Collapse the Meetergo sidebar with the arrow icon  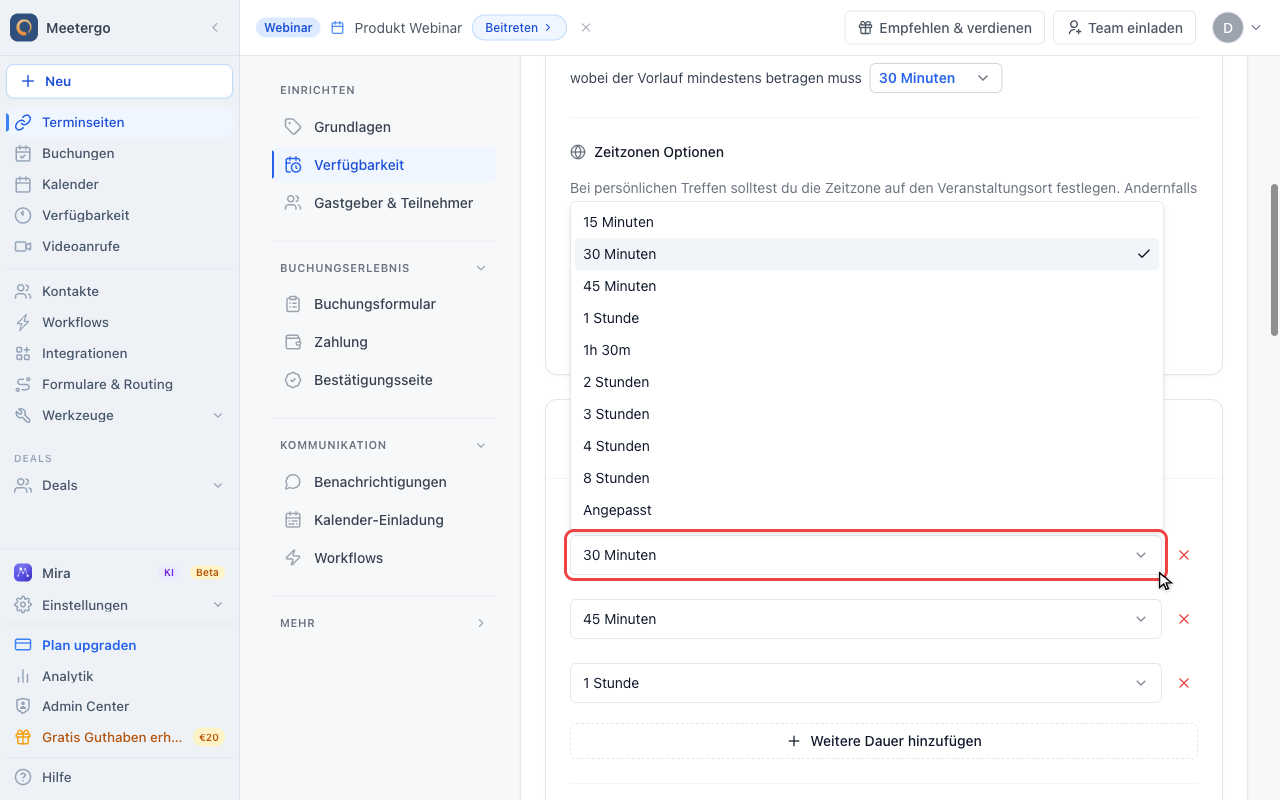click(215, 28)
